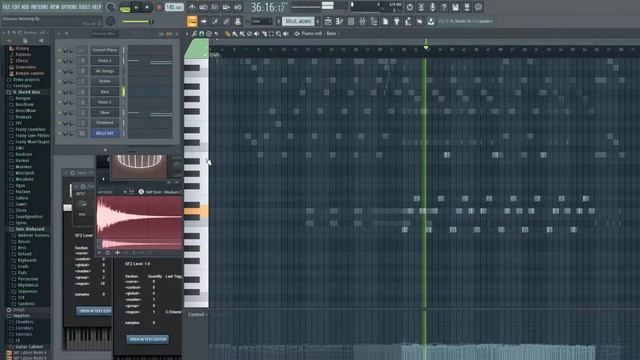This screenshot has height=360, width=640.
Task: Click the Stop button in transport
Action: tap(147, 7)
